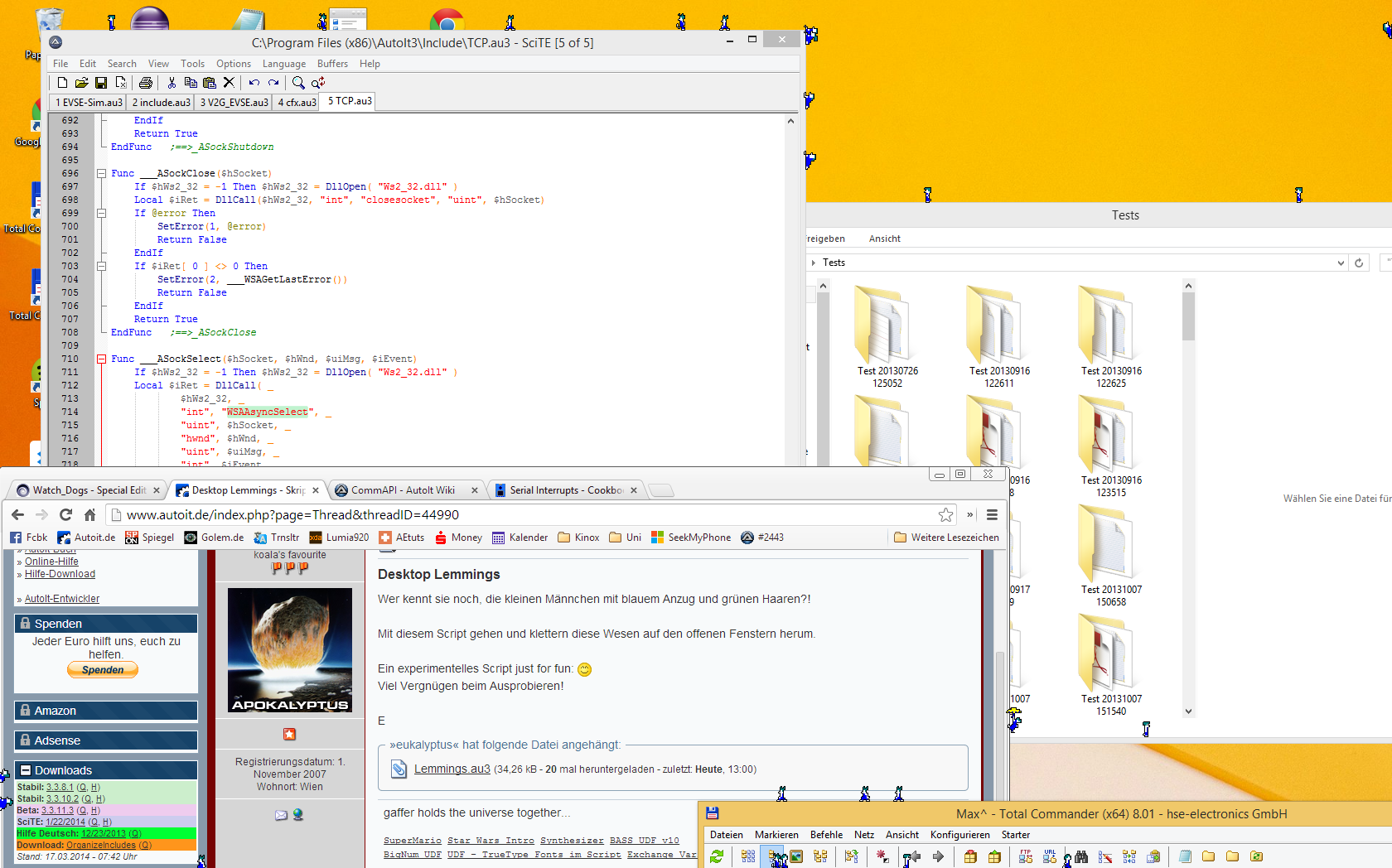Click the Chrome reload page icon
Image resolution: width=1392 pixels, height=868 pixels.
tap(66, 514)
